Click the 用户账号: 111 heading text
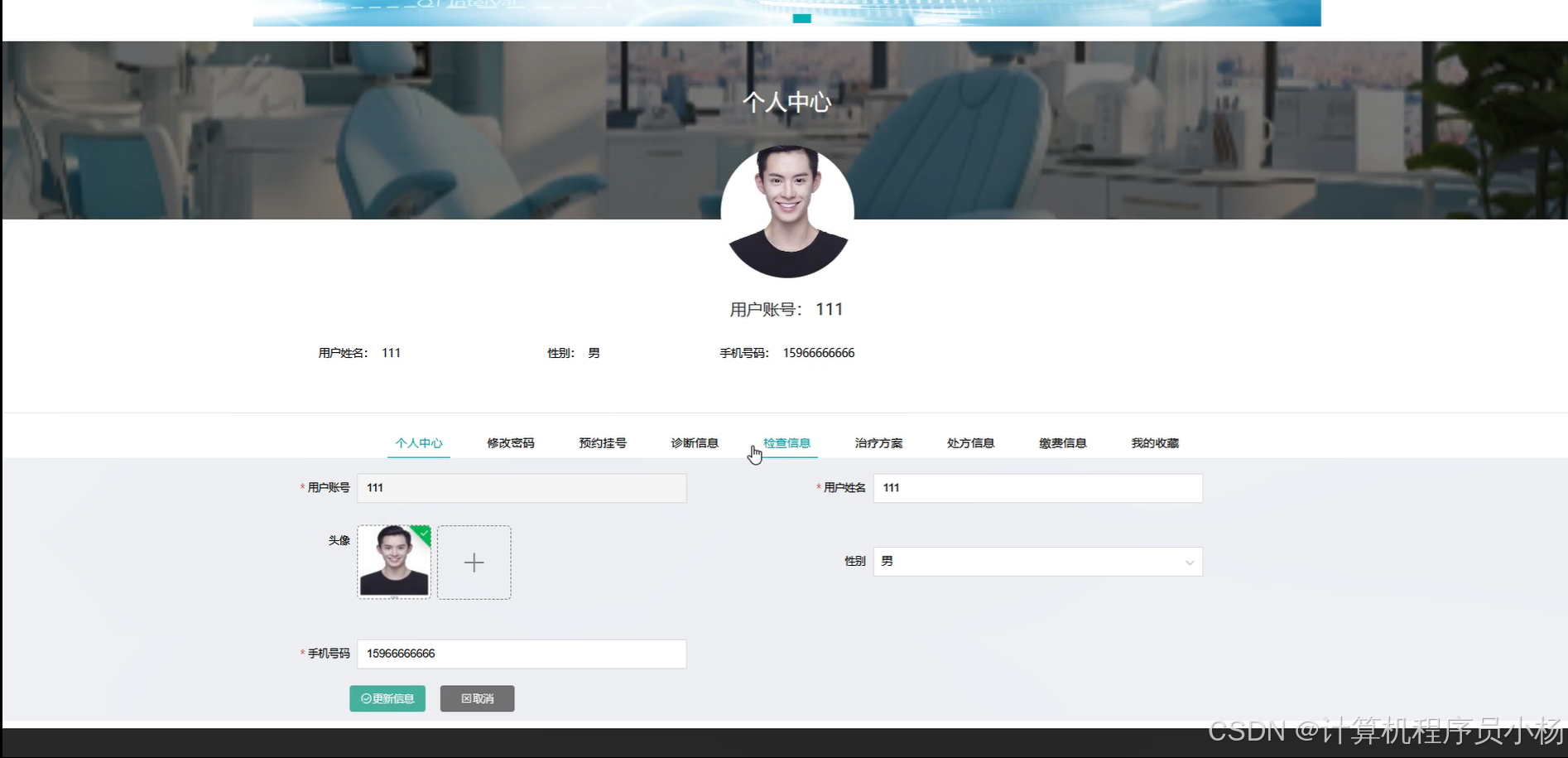This screenshot has height=758, width=1568. point(786,309)
